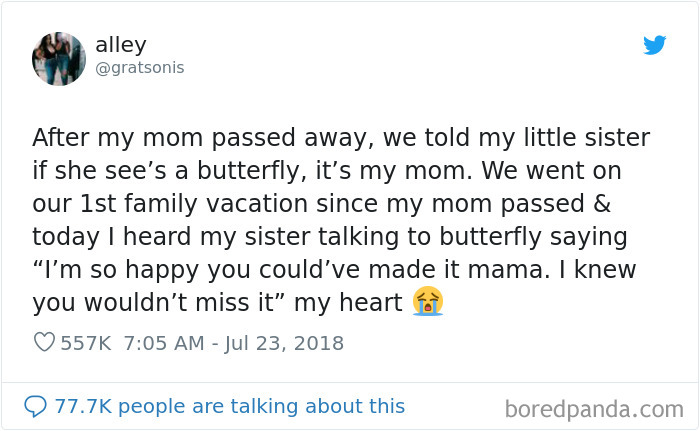Viewport: 700px width, 431px height.
Task: Click the ampersand ending the third line
Action: [602, 203]
